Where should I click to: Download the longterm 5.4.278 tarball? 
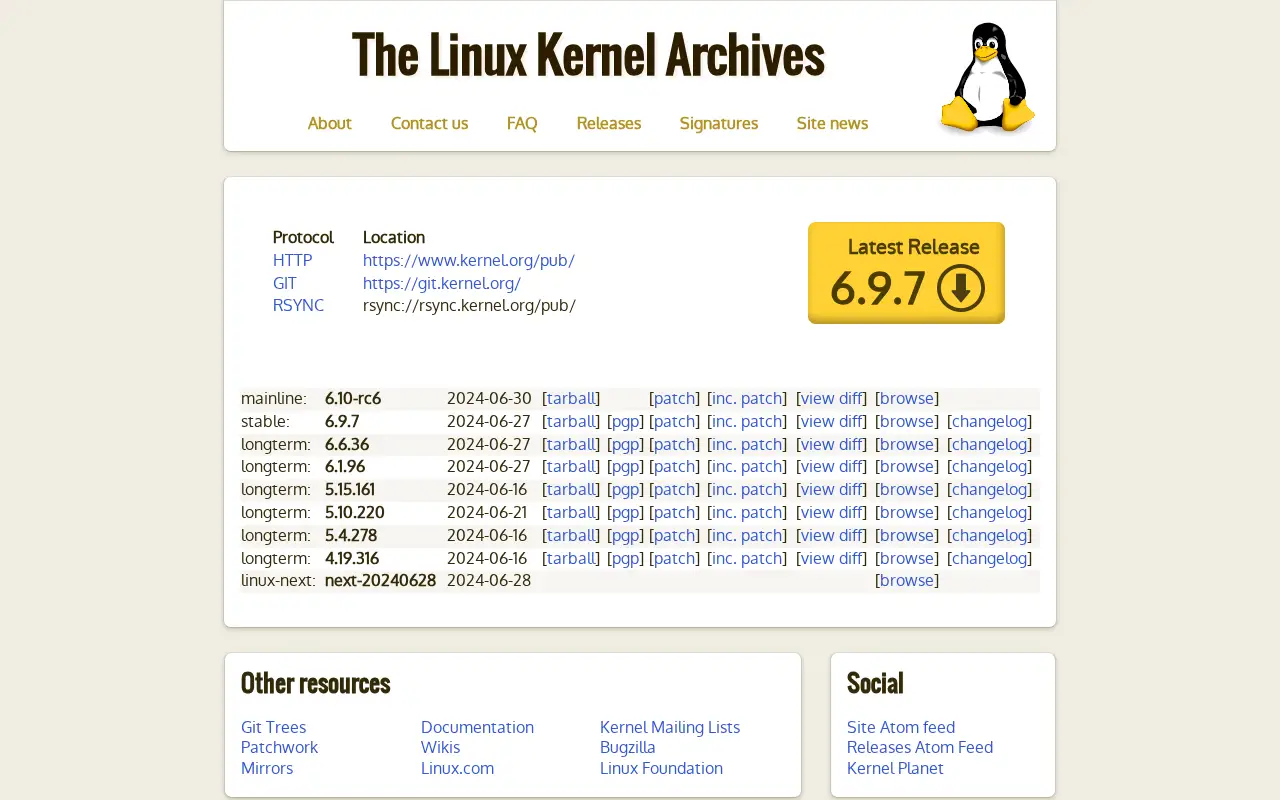pyautogui.click(x=571, y=535)
